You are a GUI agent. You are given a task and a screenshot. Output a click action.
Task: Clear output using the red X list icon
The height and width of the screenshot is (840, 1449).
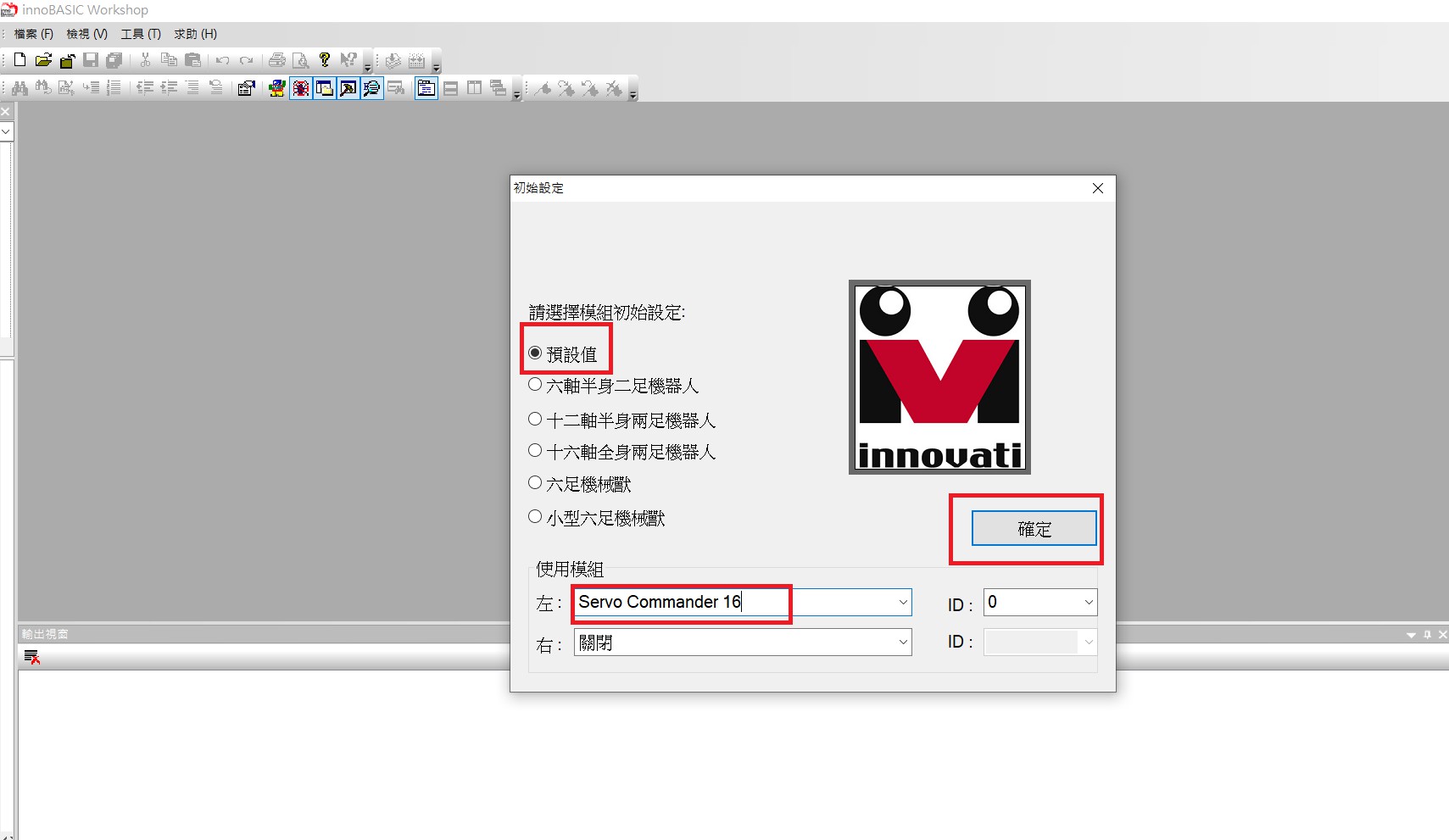click(32, 657)
